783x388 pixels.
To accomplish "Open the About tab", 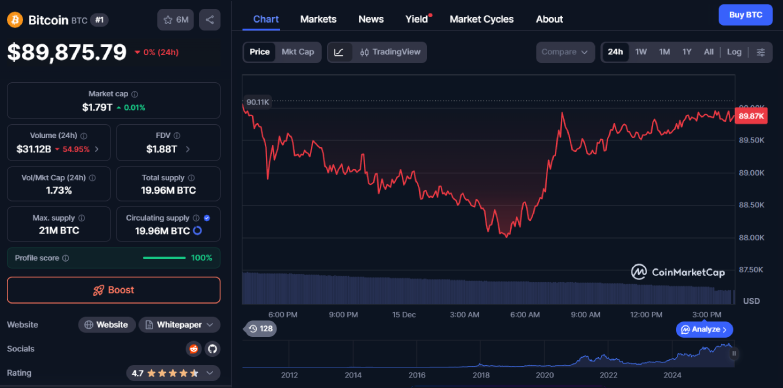I will click(x=549, y=19).
